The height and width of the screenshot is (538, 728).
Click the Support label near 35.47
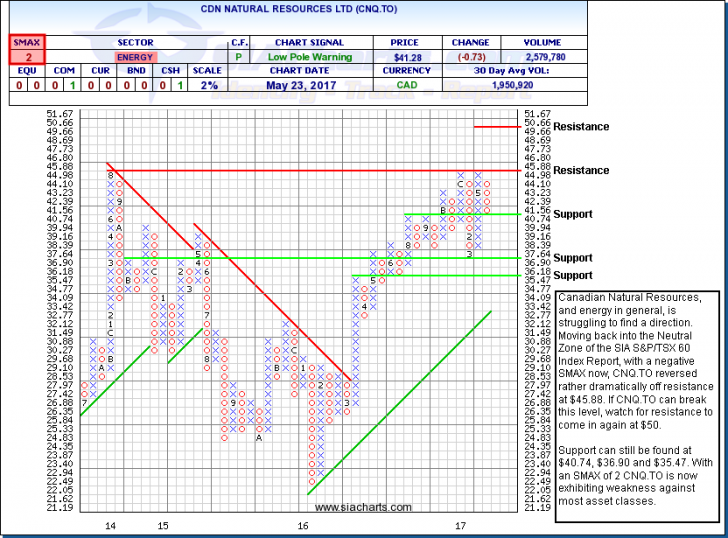573,275
